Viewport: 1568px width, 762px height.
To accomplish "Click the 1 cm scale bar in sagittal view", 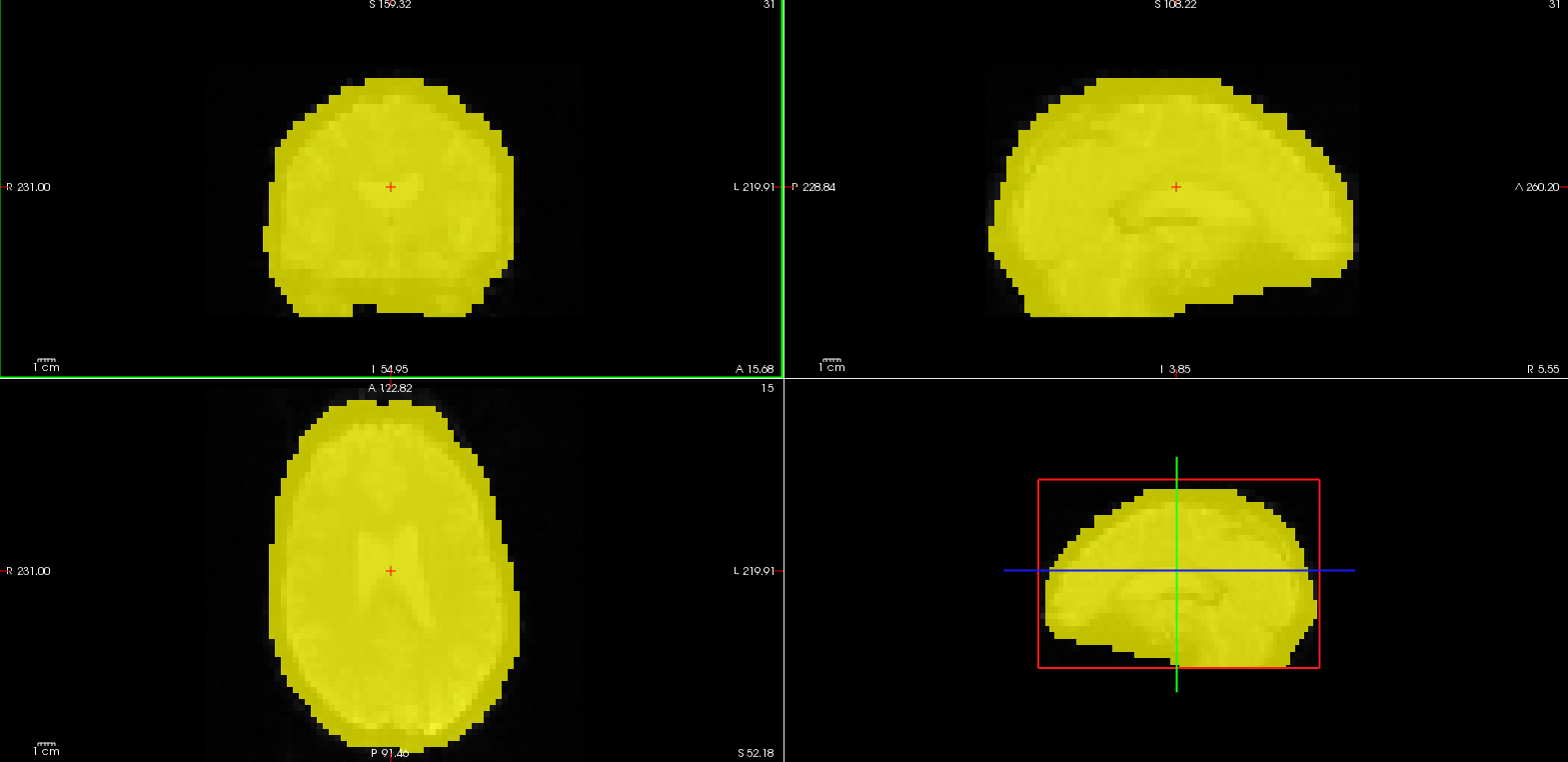I will (x=832, y=365).
